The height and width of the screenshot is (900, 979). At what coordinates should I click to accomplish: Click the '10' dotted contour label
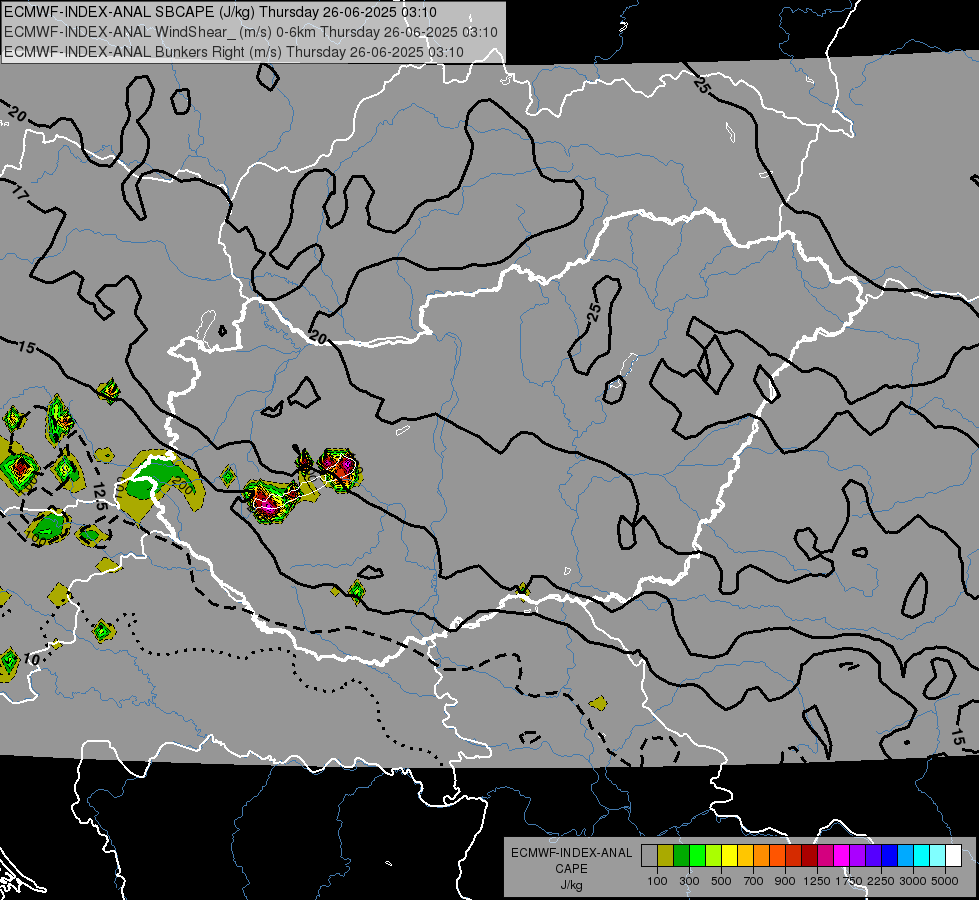[31, 660]
